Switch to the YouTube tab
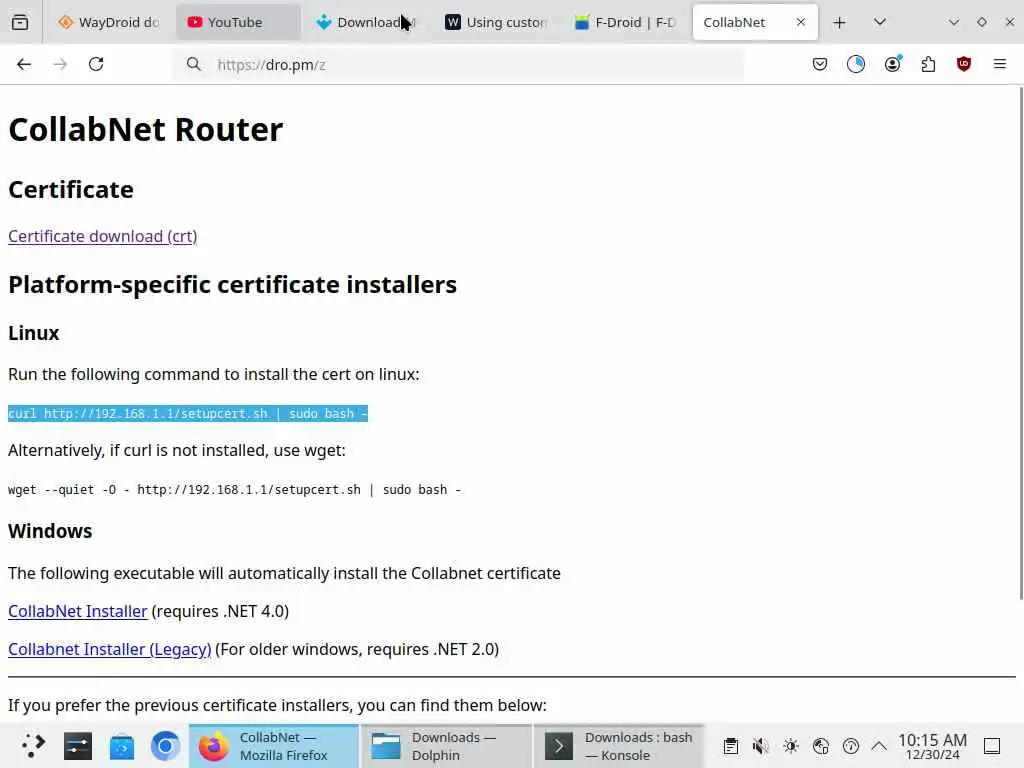This screenshot has width=1024, height=768. [238, 22]
